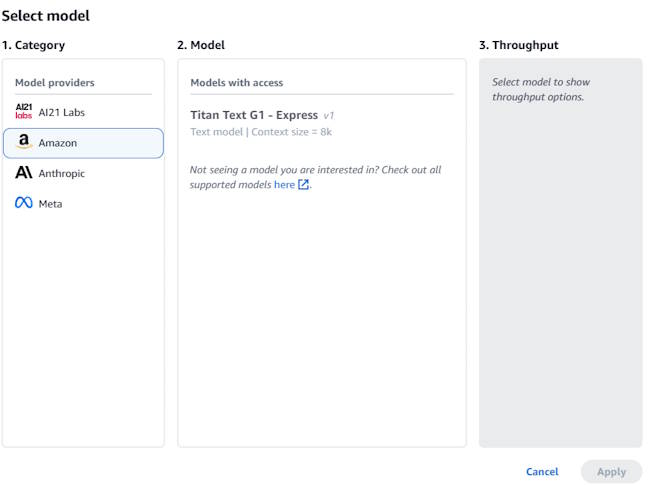Click the AI21 Labs logo icon
Screen dimensions: 650x485
click(24, 112)
